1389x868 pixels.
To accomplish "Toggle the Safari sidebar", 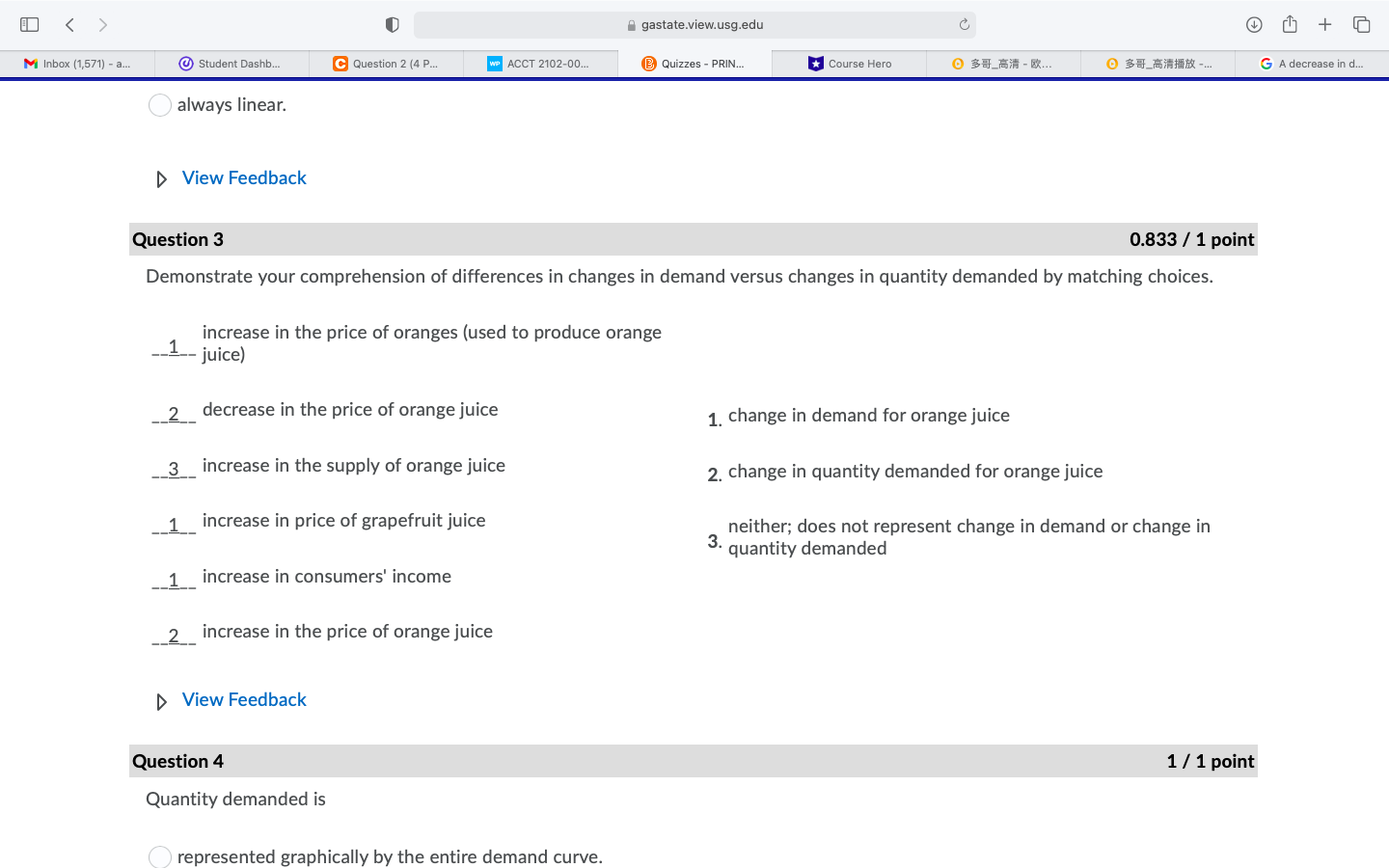I will coord(29,24).
